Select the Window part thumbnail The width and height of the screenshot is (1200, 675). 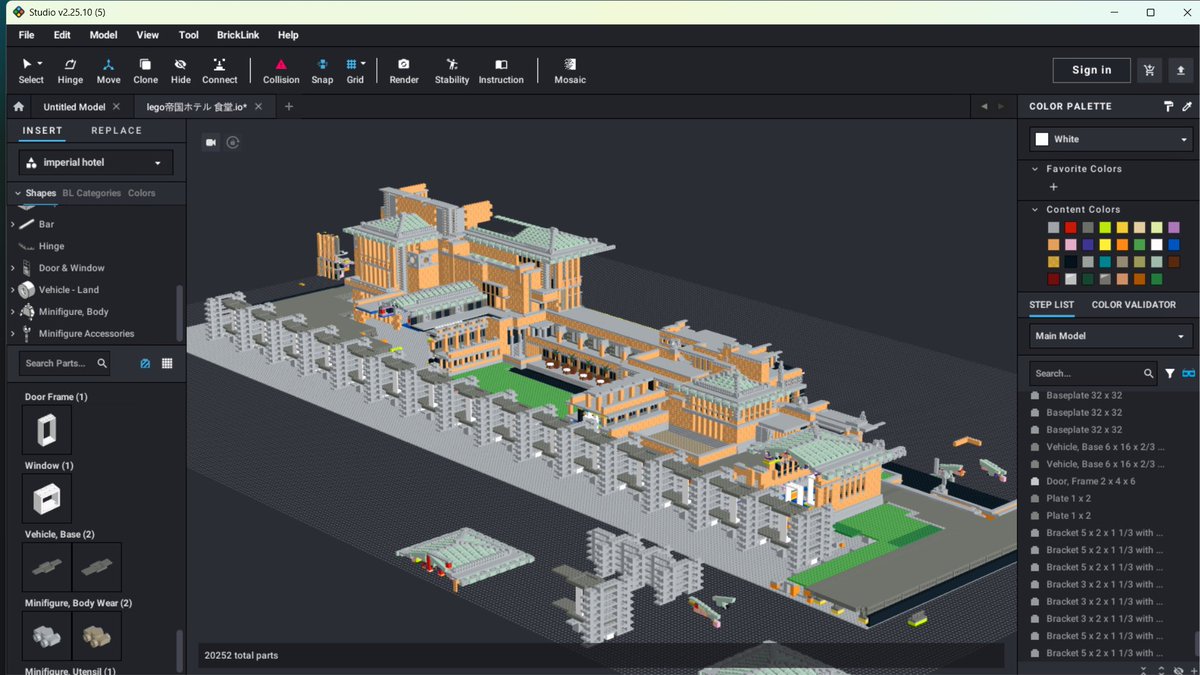point(47,498)
